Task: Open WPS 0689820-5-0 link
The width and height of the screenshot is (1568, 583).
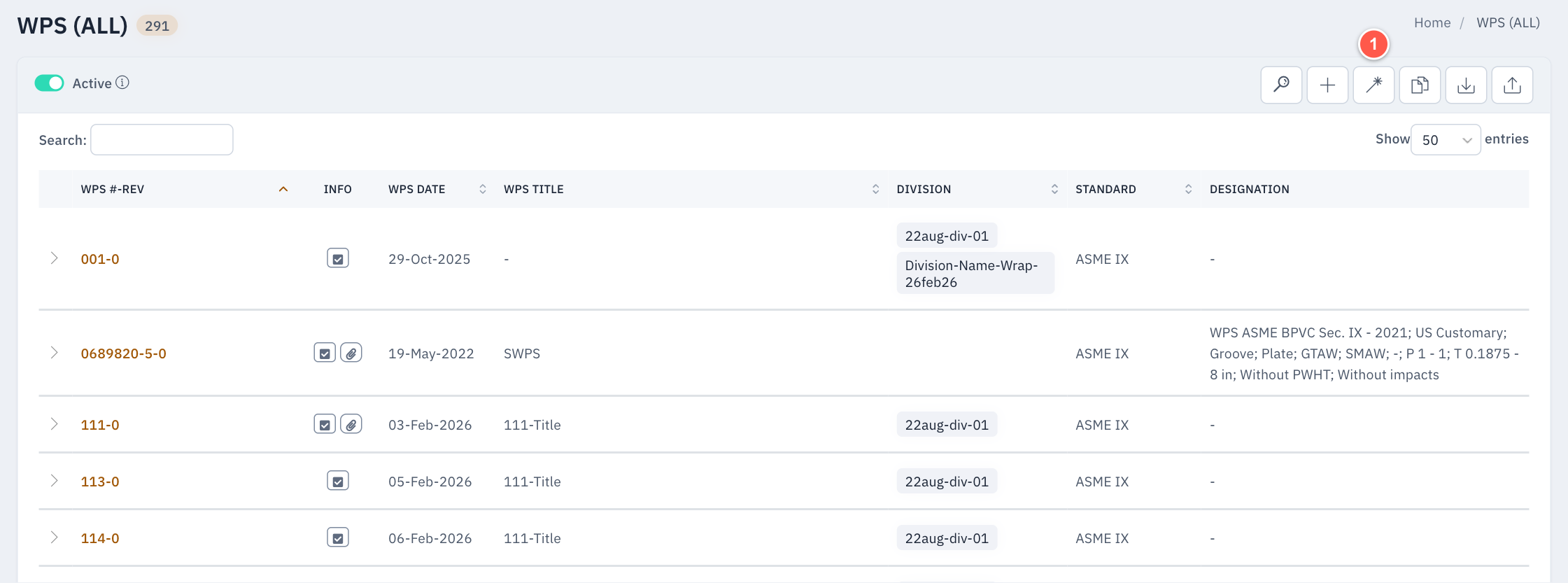Action: point(124,353)
